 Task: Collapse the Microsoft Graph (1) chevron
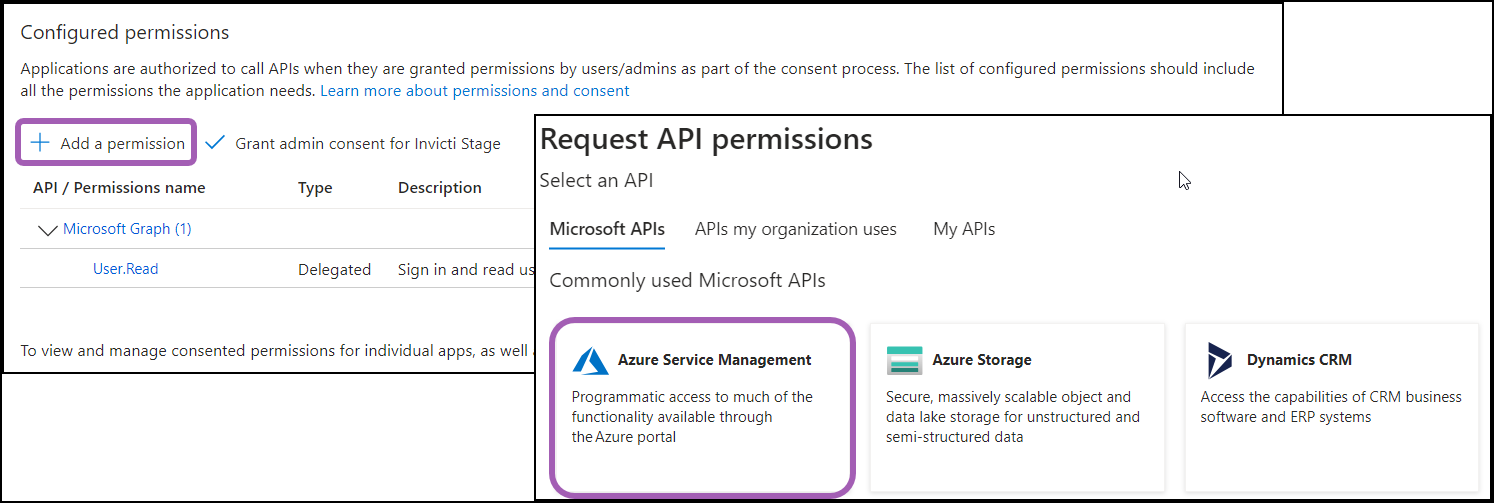(x=47, y=229)
